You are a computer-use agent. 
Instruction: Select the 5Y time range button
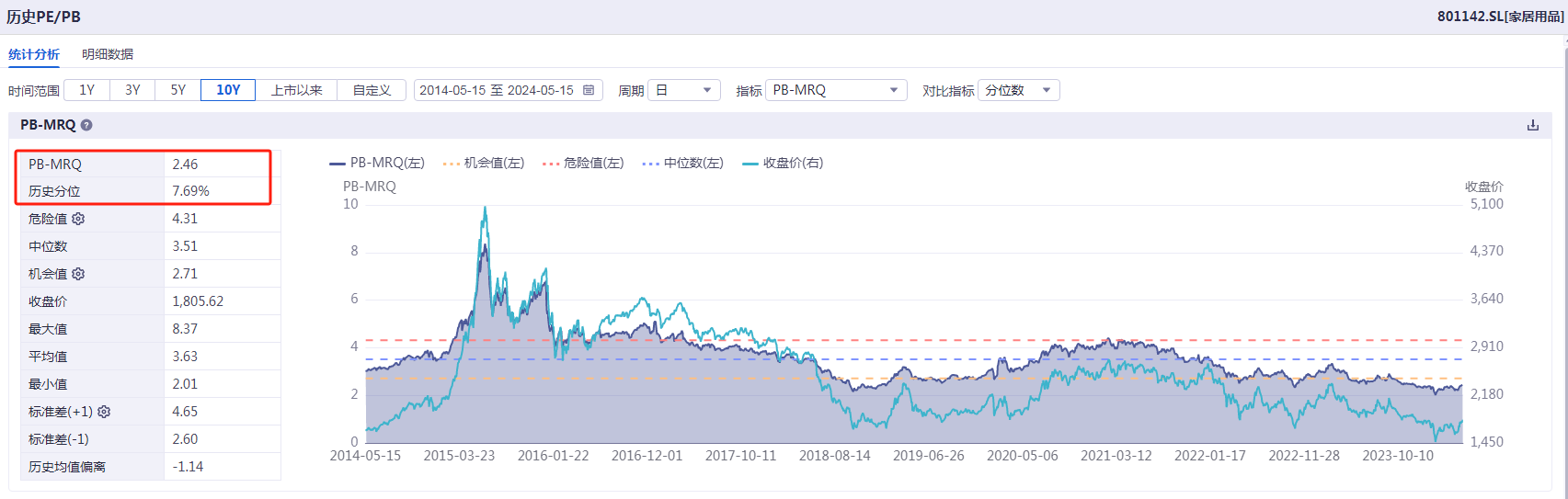pos(177,90)
